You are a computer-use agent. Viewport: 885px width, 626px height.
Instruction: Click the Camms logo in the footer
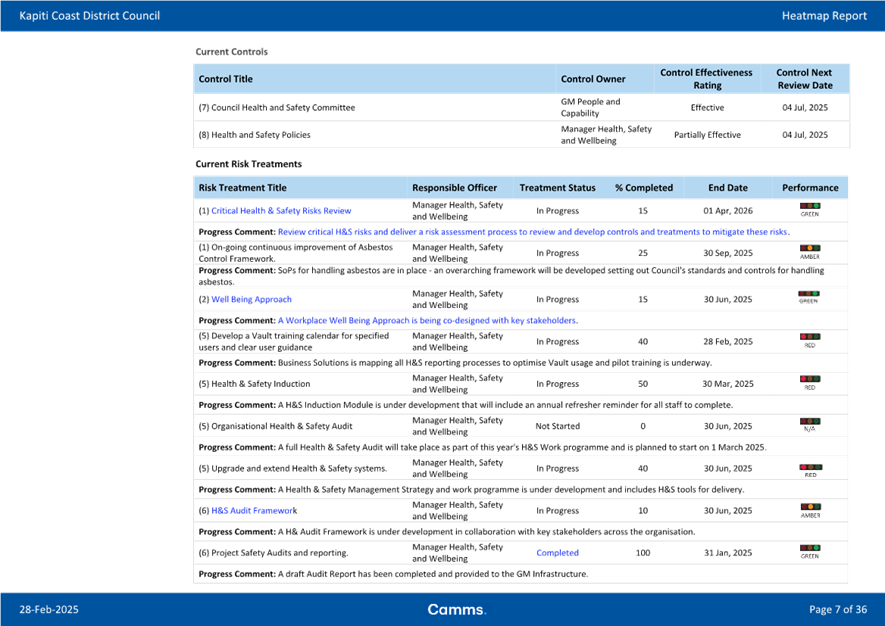click(457, 610)
